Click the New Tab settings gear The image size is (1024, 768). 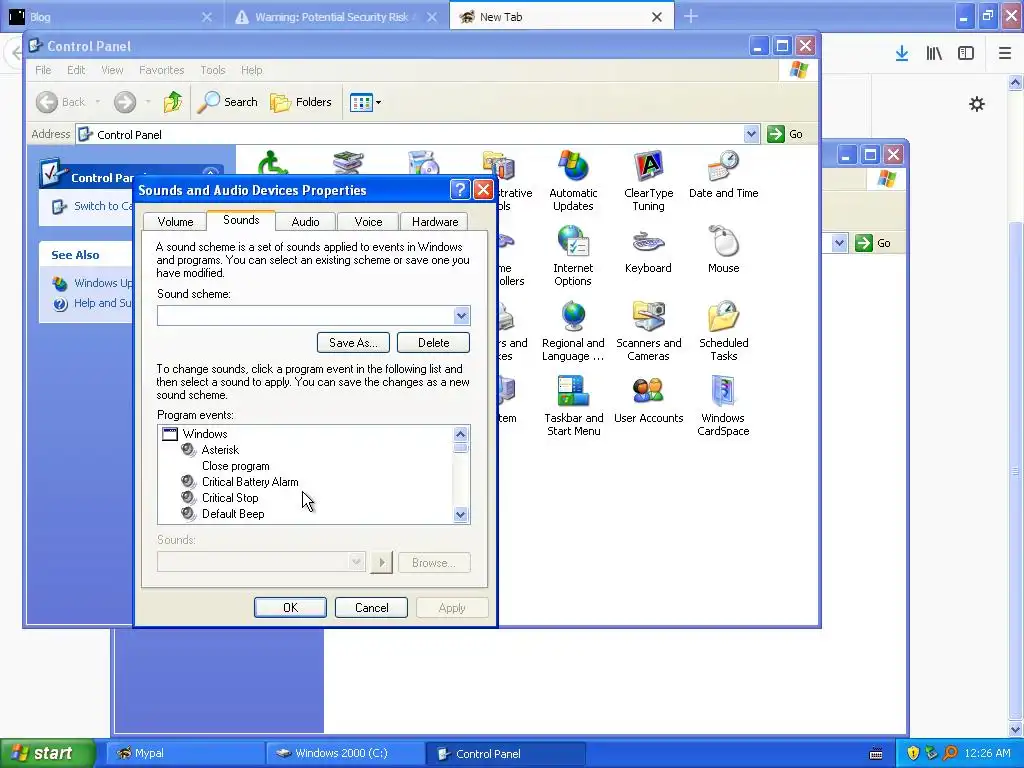pos(976,104)
